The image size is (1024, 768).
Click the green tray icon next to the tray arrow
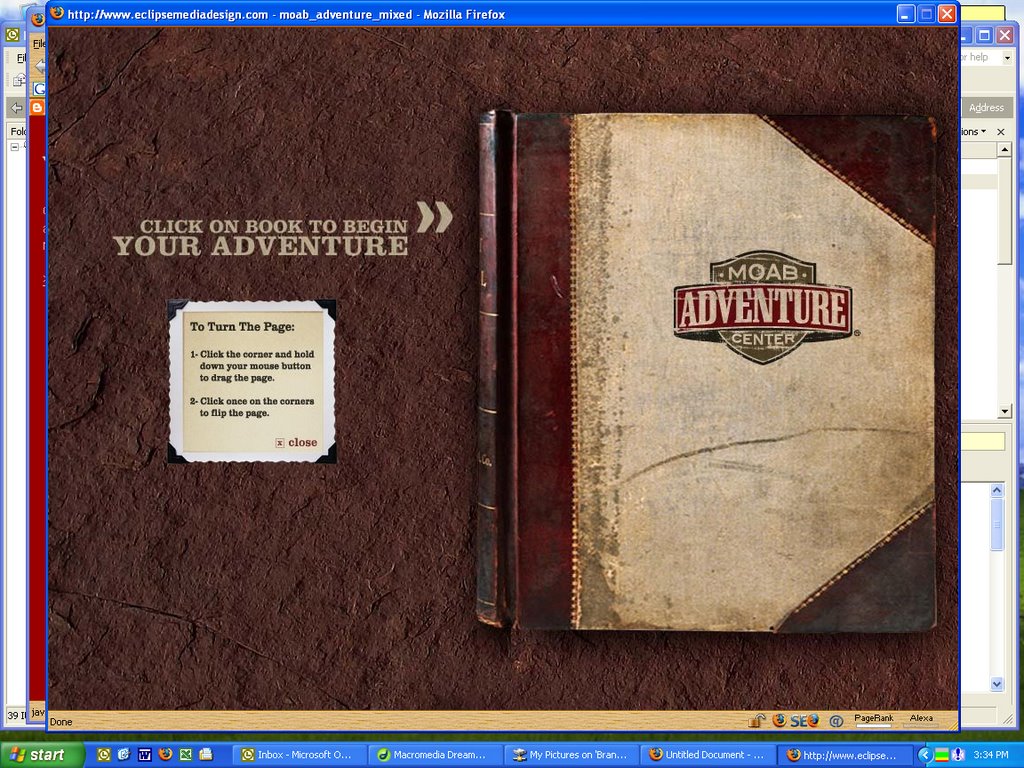pos(942,756)
